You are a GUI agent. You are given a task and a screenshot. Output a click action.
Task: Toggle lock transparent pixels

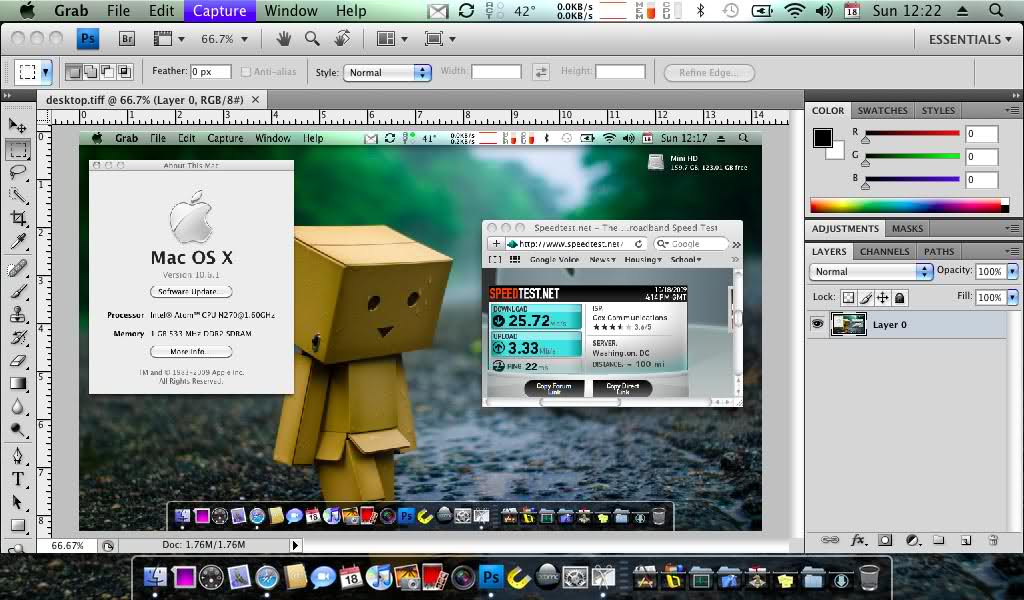[x=848, y=298]
